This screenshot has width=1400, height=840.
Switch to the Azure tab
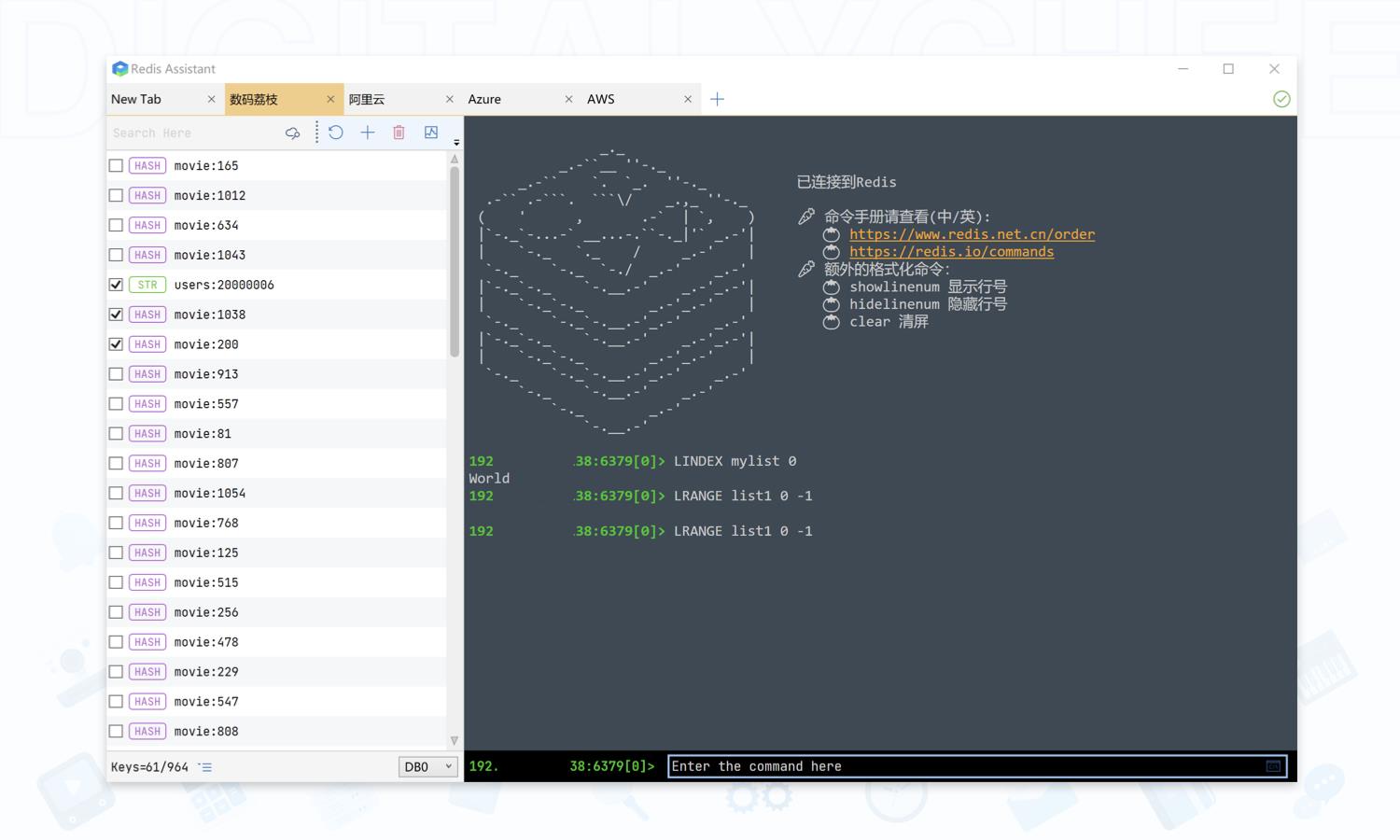pos(484,99)
